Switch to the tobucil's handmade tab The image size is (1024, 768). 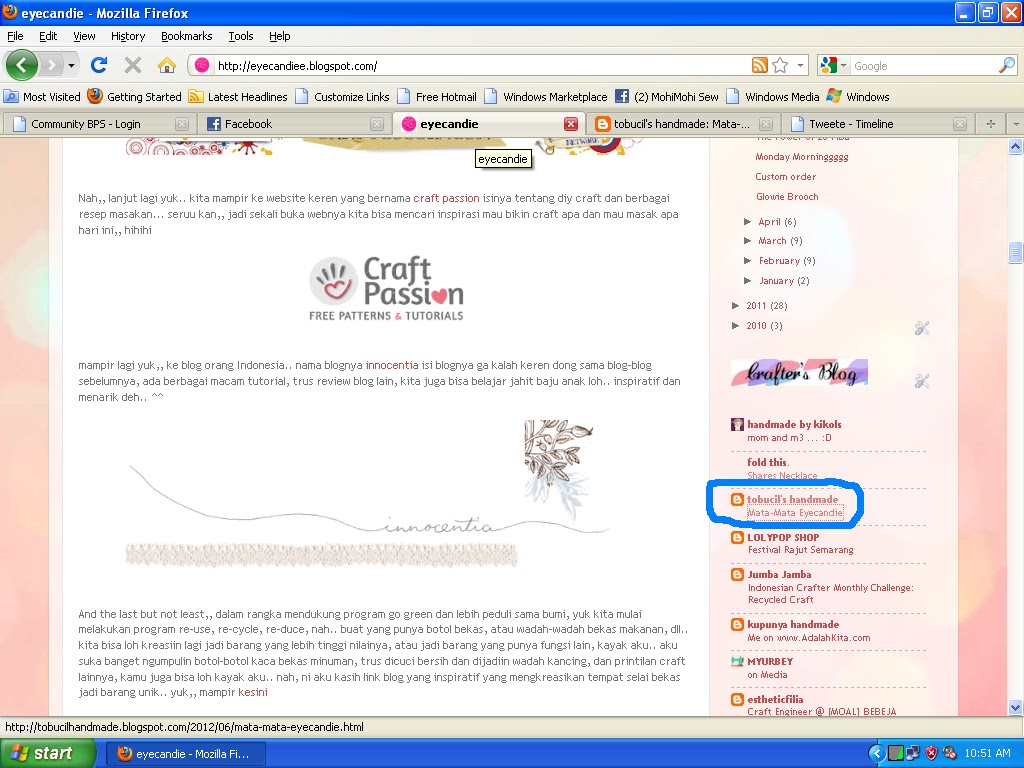tap(684, 123)
